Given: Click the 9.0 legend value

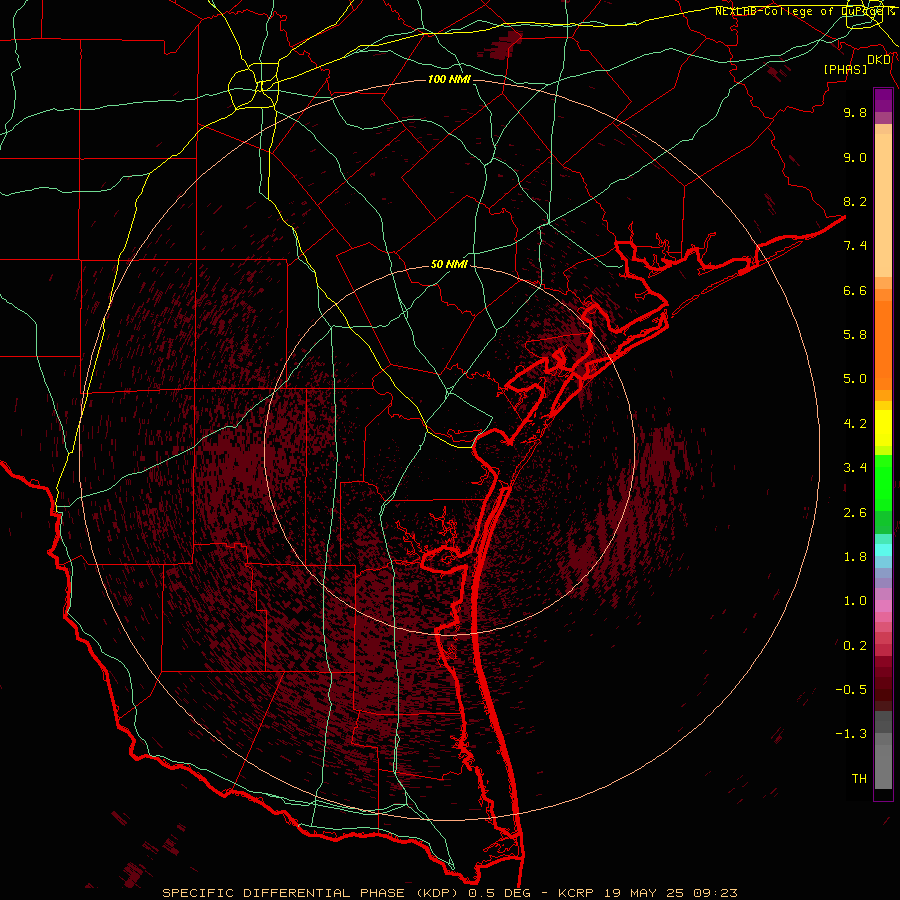Looking at the screenshot, I should pos(855,157).
